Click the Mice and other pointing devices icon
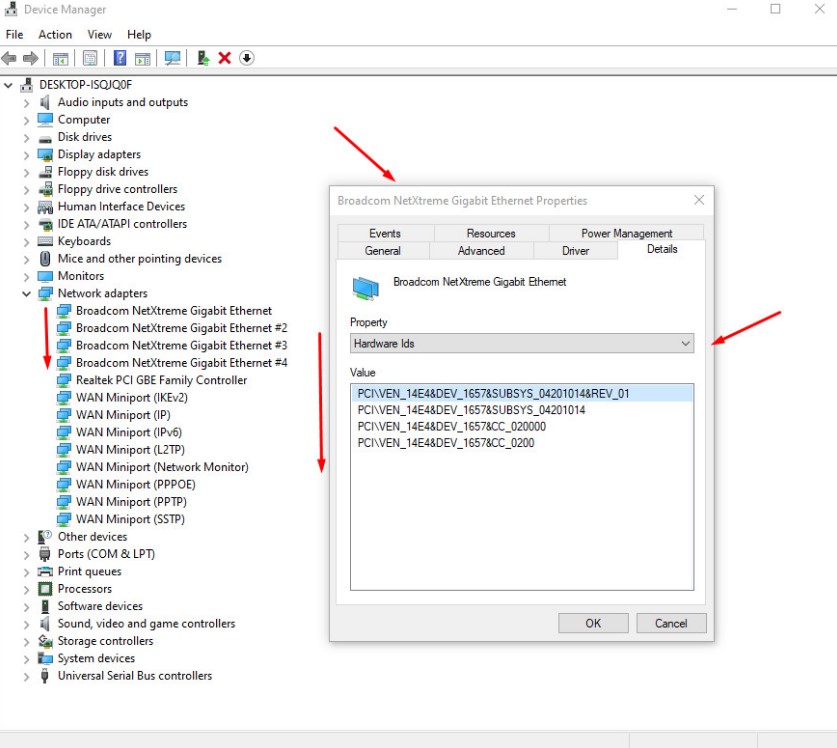The image size is (837, 748). tap(45, 258)
